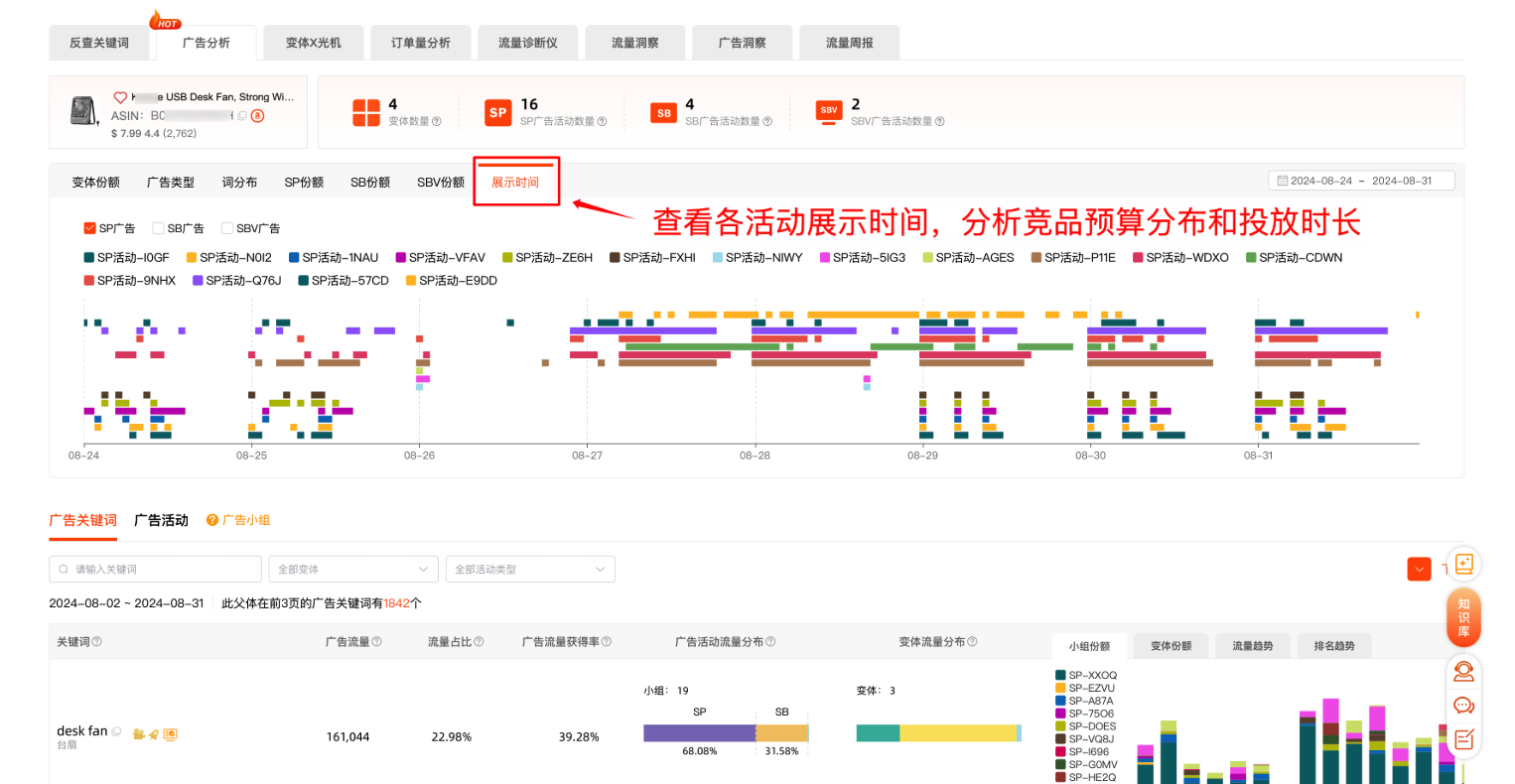Switch to the 订单量分析 tab
Image resolution: width=1515 pixels, height=784 pixels.
coord(421,43)
